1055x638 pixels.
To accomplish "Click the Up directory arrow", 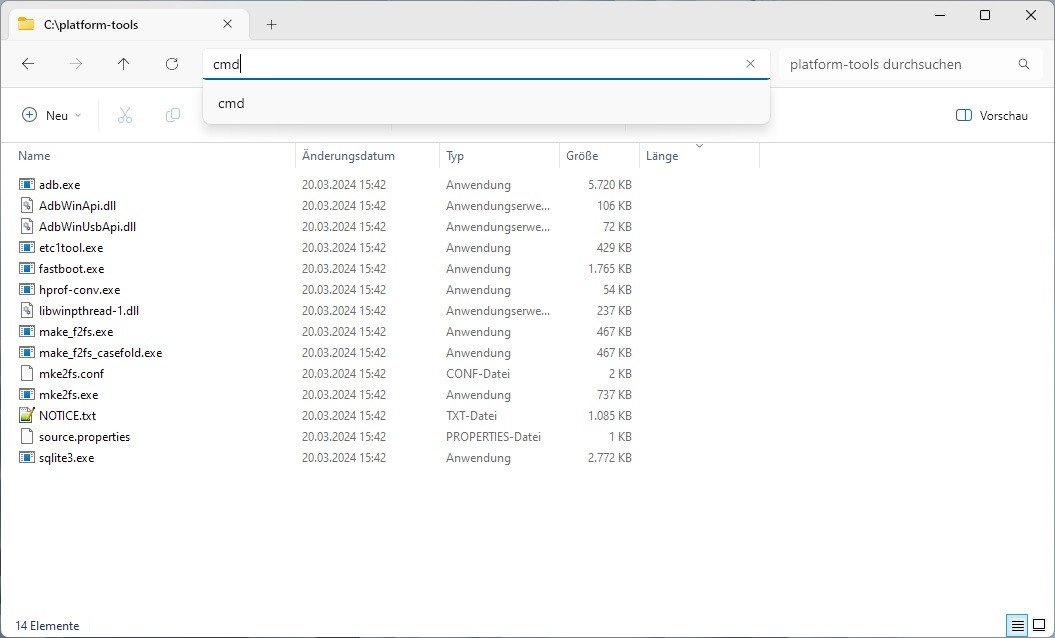I will 123,64.
